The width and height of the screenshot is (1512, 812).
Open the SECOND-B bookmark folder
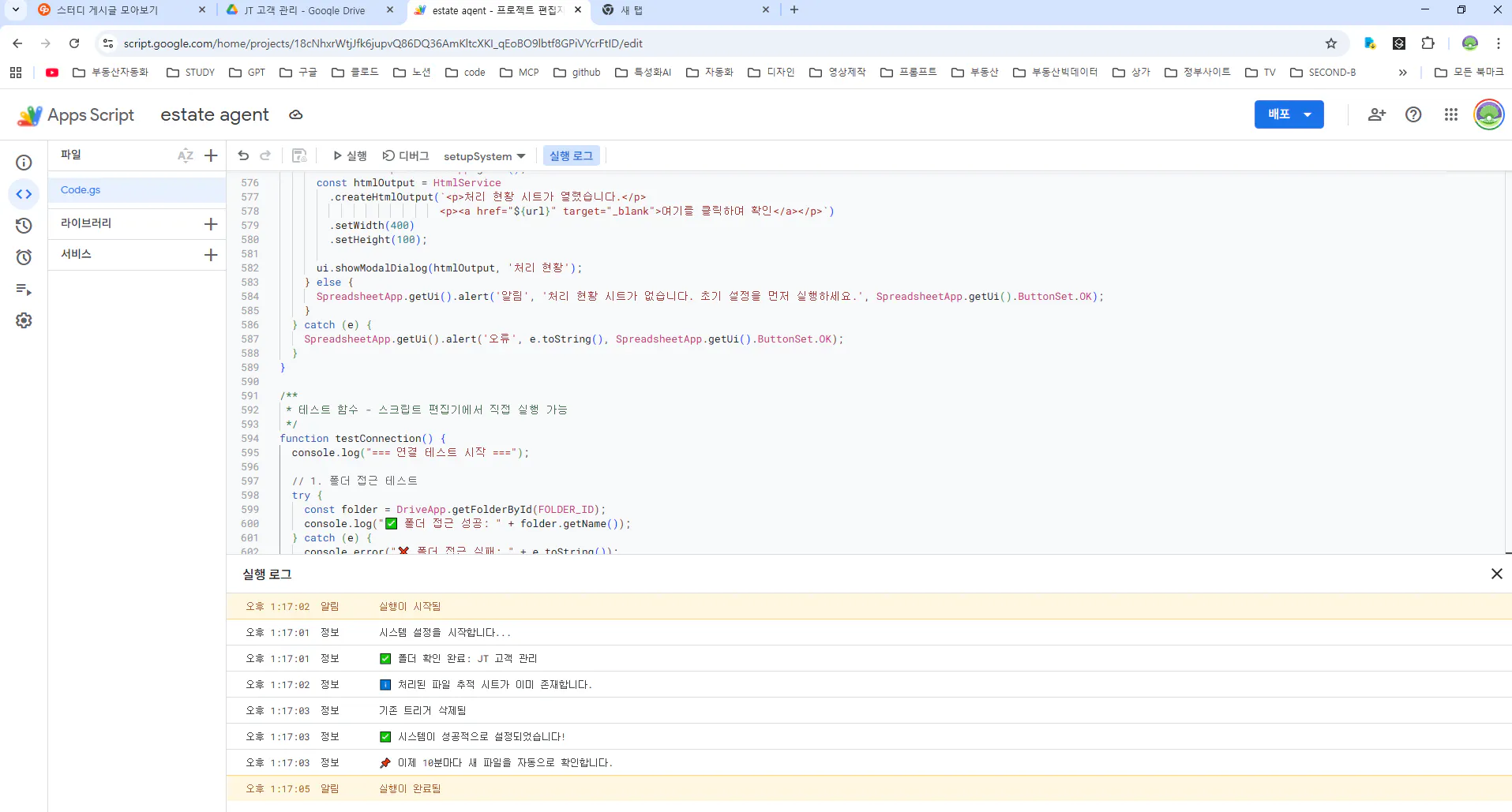[x=1323, y=73]
